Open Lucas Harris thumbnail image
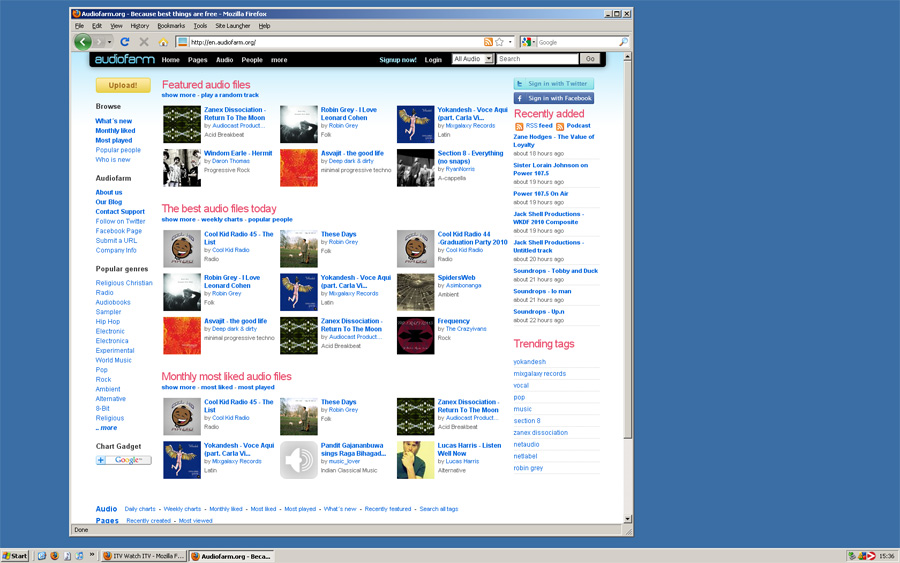Viewport: 900px width, 563px height. [416, 460]
